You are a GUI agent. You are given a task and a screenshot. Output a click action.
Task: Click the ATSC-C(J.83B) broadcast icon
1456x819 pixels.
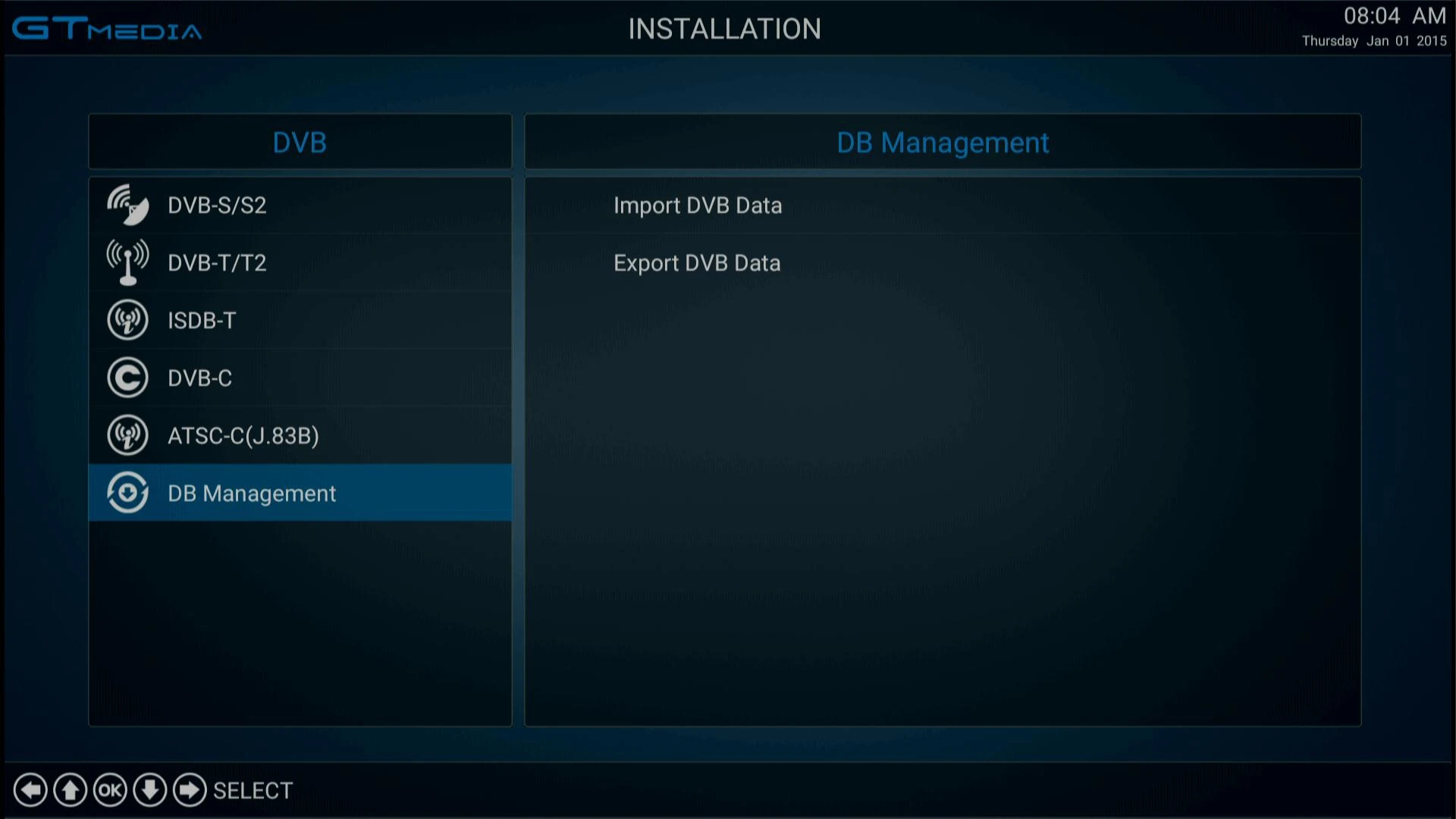point(127,435)
